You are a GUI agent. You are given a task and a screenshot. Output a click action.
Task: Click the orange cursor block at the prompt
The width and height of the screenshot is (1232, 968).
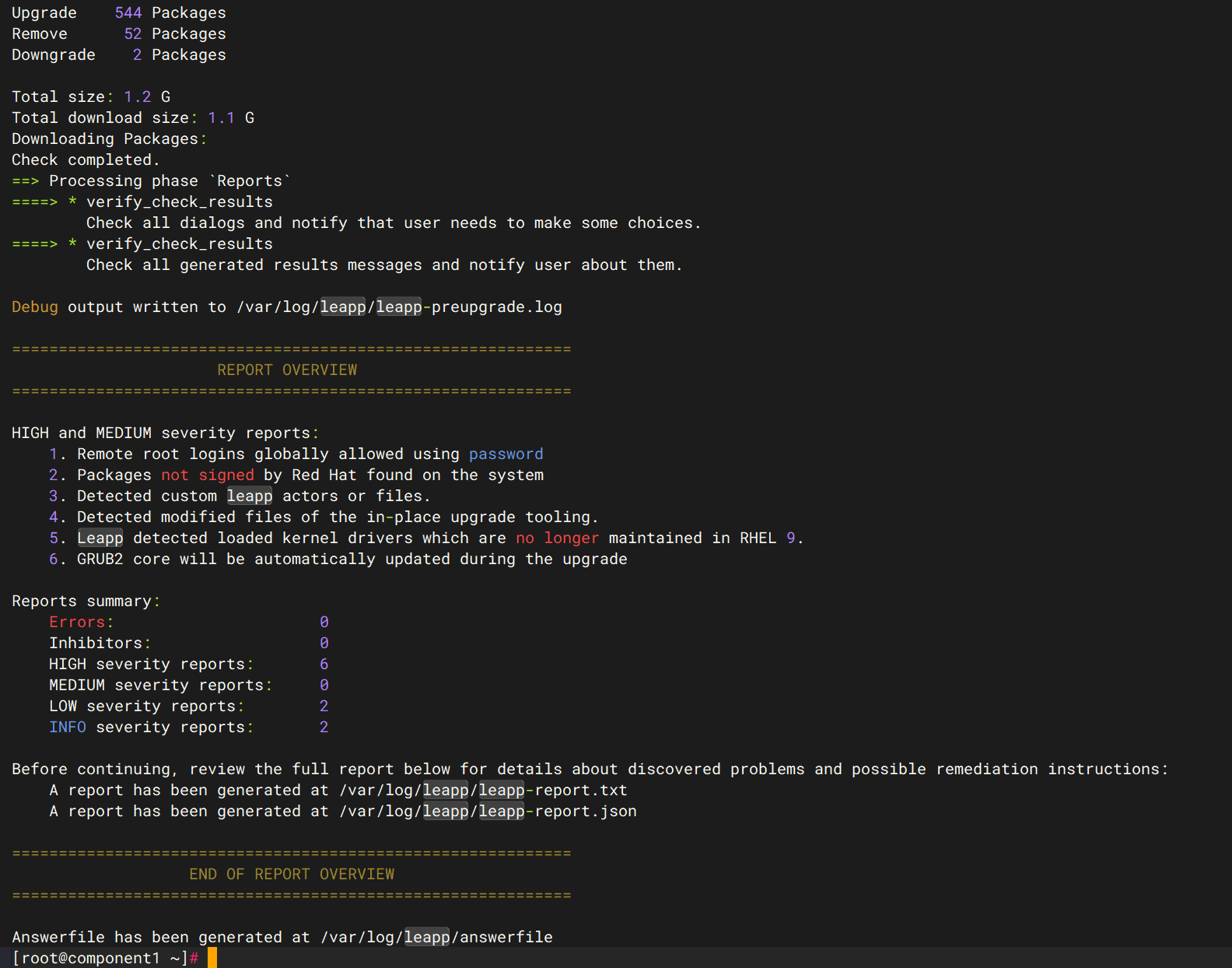[212, 958]
